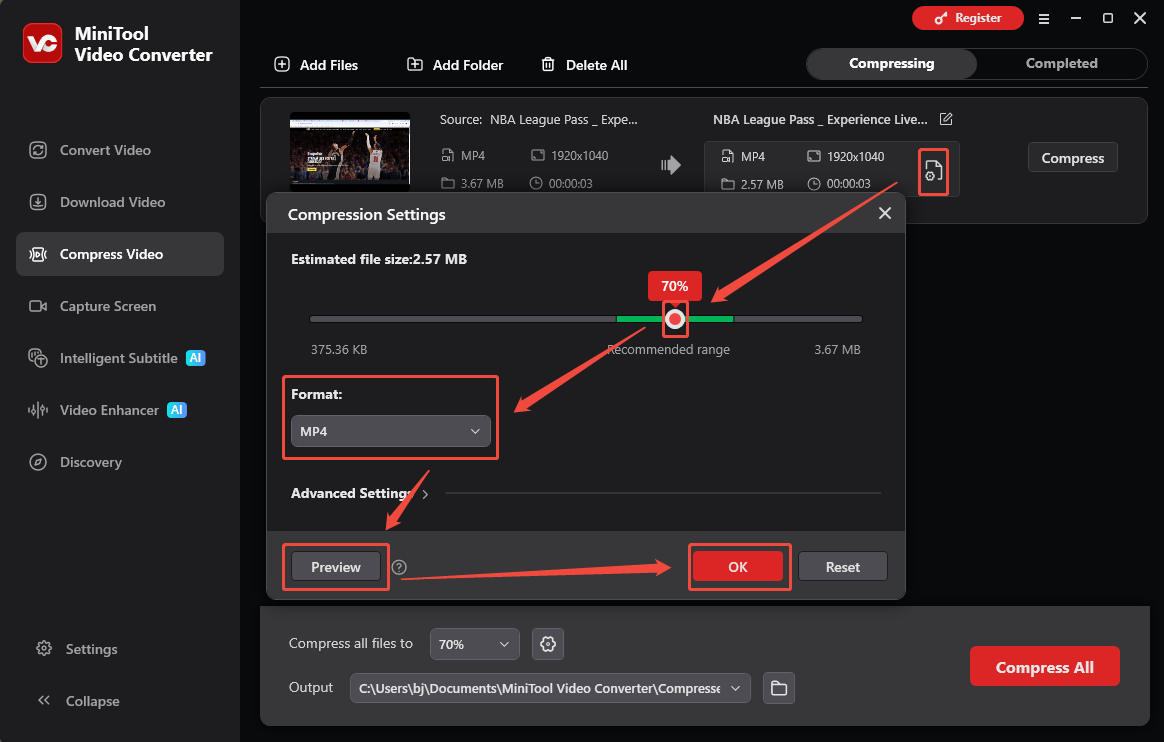Open the NBA League Pass video thumbnail
This screenshot has width=1164, height=742.
350,151
